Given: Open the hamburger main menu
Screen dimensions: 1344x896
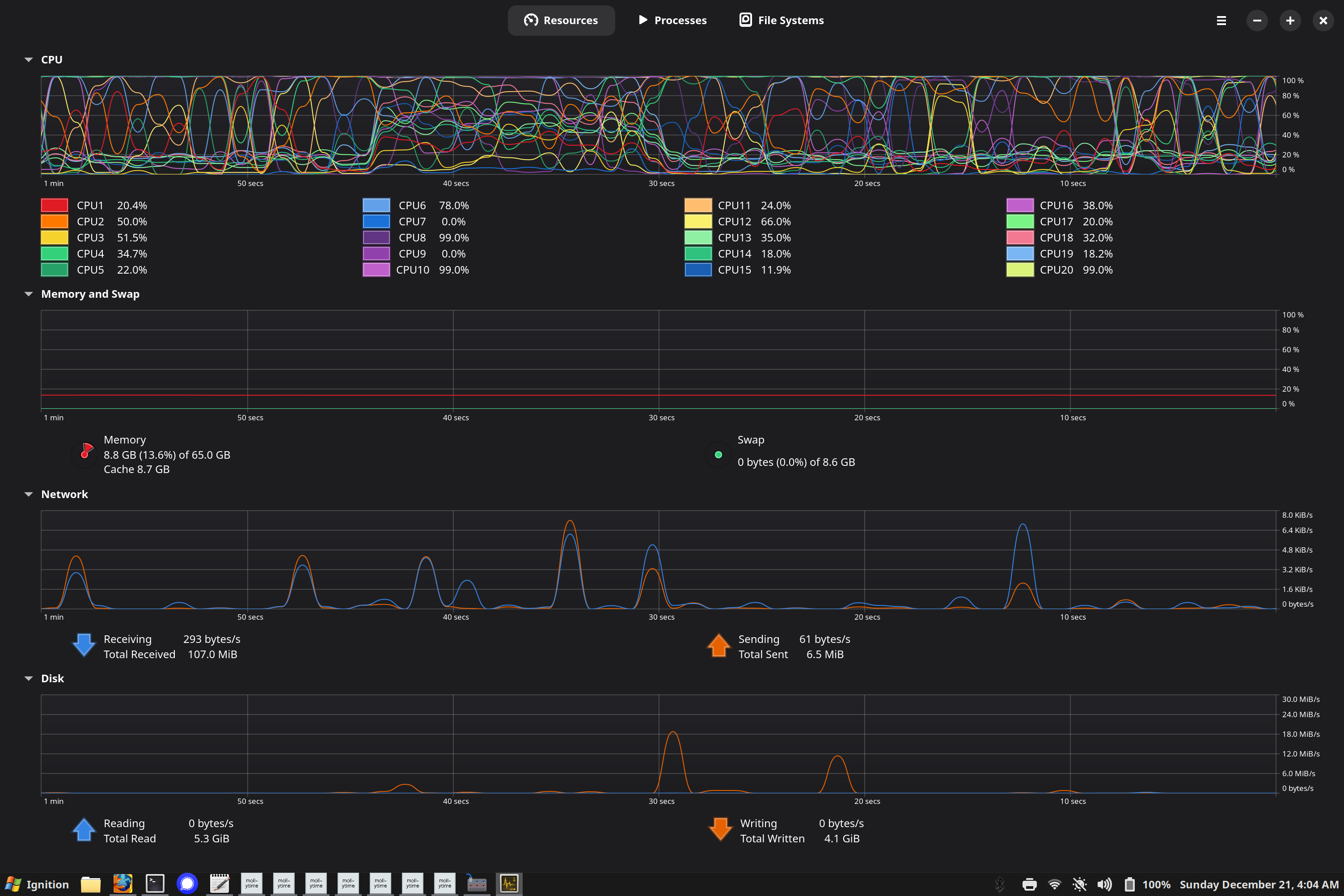Looking at the screenshot, I should 1221,21.
